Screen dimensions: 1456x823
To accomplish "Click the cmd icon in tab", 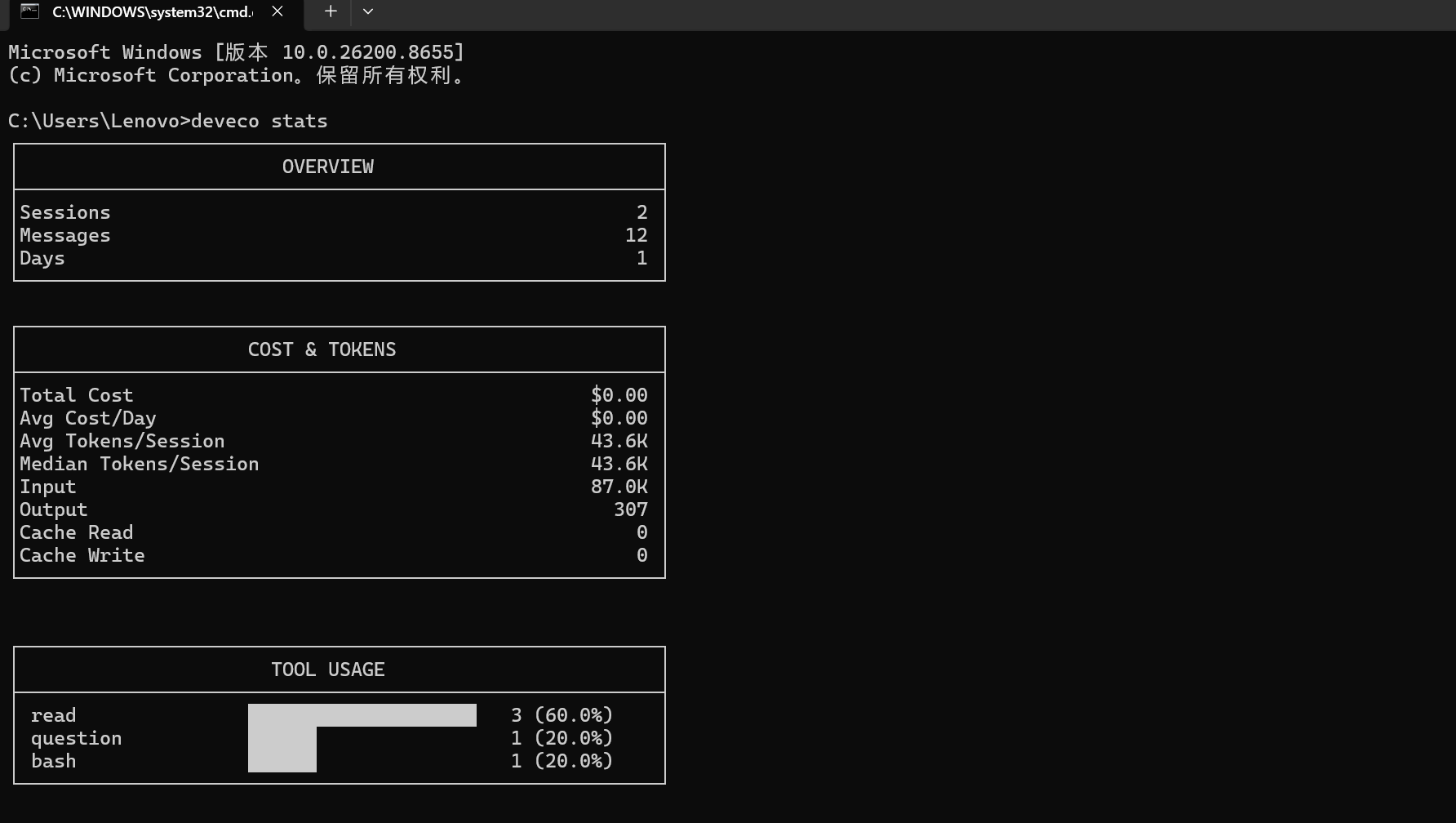I will (x=30, y=11).
